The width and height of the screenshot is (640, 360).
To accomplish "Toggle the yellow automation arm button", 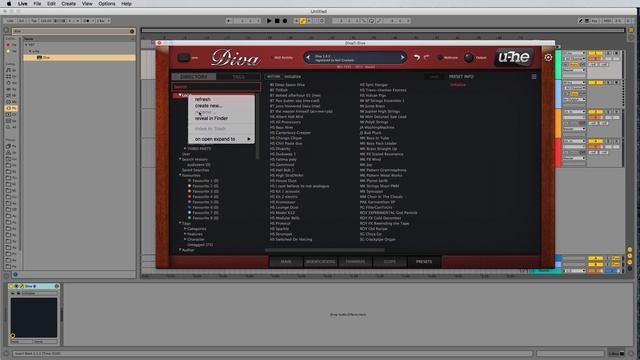I will [302, 21].
